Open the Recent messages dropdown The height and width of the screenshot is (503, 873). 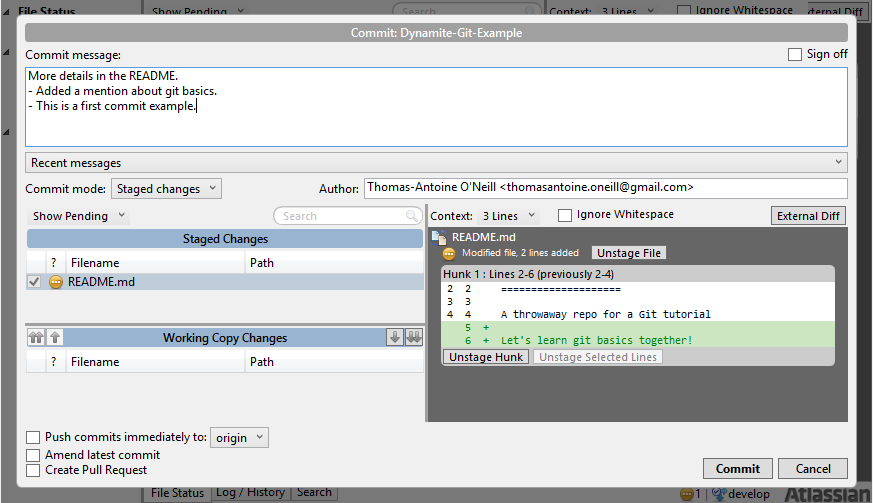pos(436,163)
